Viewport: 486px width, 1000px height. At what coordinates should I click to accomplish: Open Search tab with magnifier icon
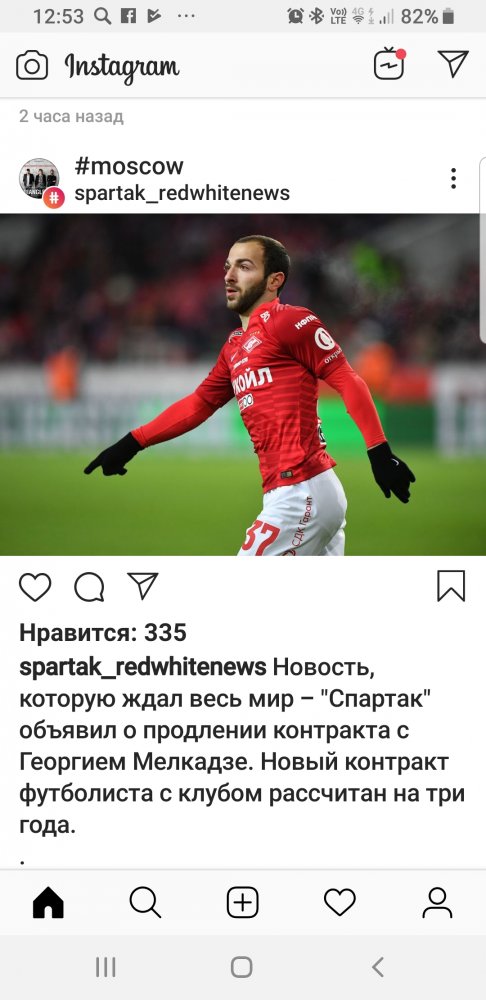[x=145, y=902]
